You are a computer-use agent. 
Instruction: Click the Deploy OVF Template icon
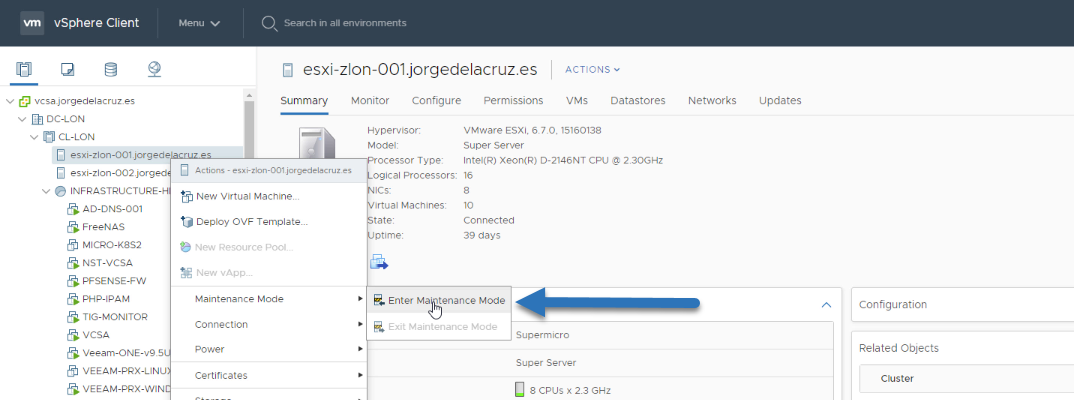pyautogui.click(x=186, y=222)
